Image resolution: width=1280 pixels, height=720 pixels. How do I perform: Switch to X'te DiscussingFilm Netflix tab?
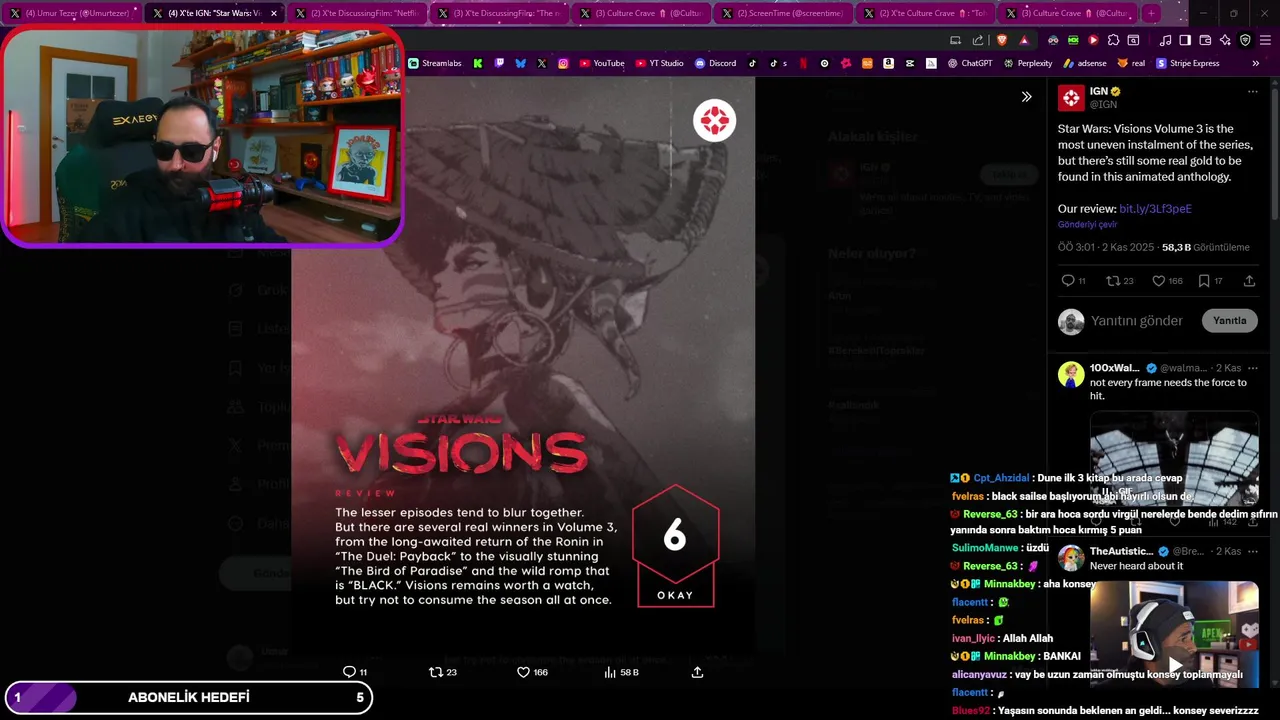[357, 13]
